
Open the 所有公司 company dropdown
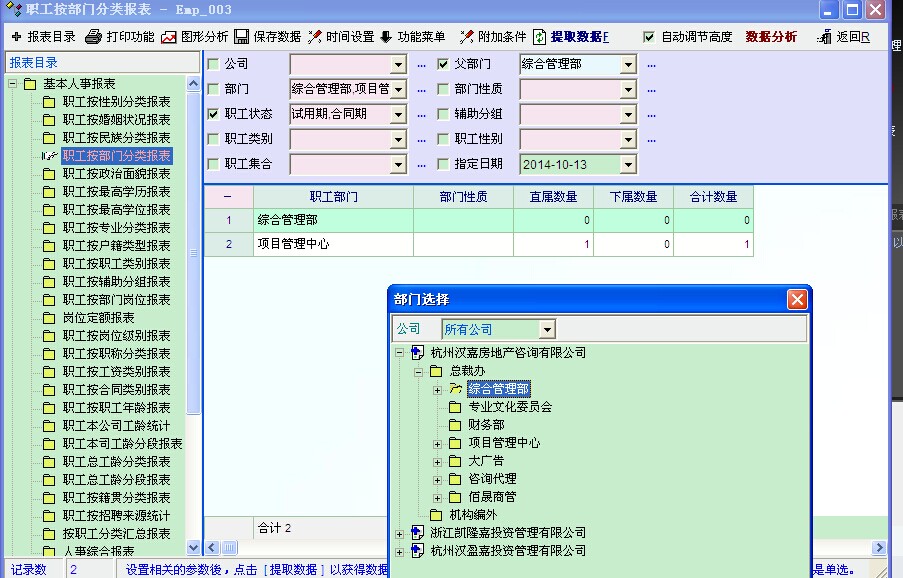546,329
